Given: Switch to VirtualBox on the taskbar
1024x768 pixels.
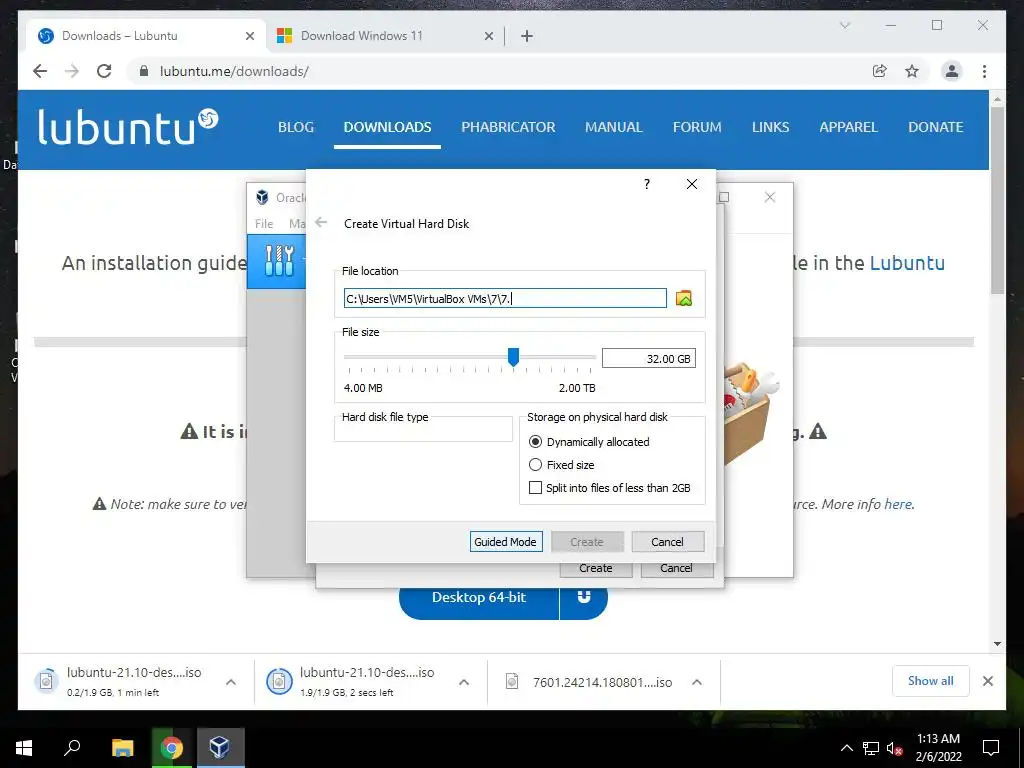Looking at the screenshot, I should (219, 748).
